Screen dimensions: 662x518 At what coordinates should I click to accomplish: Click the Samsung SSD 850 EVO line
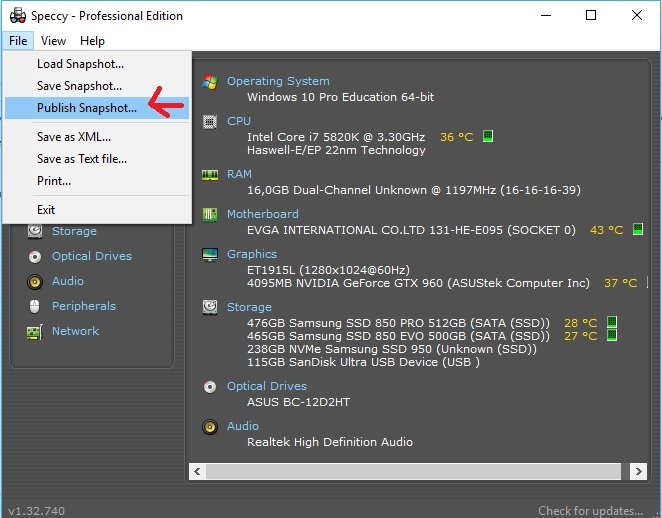click(398, 336)
